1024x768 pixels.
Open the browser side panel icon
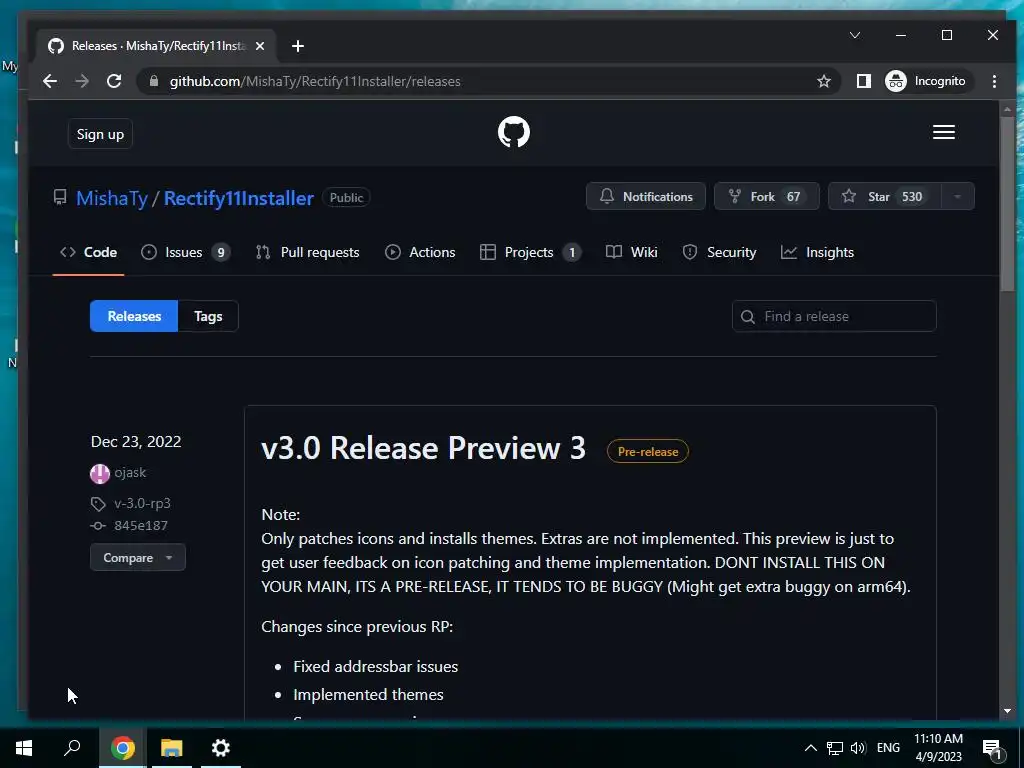(863, 81)
